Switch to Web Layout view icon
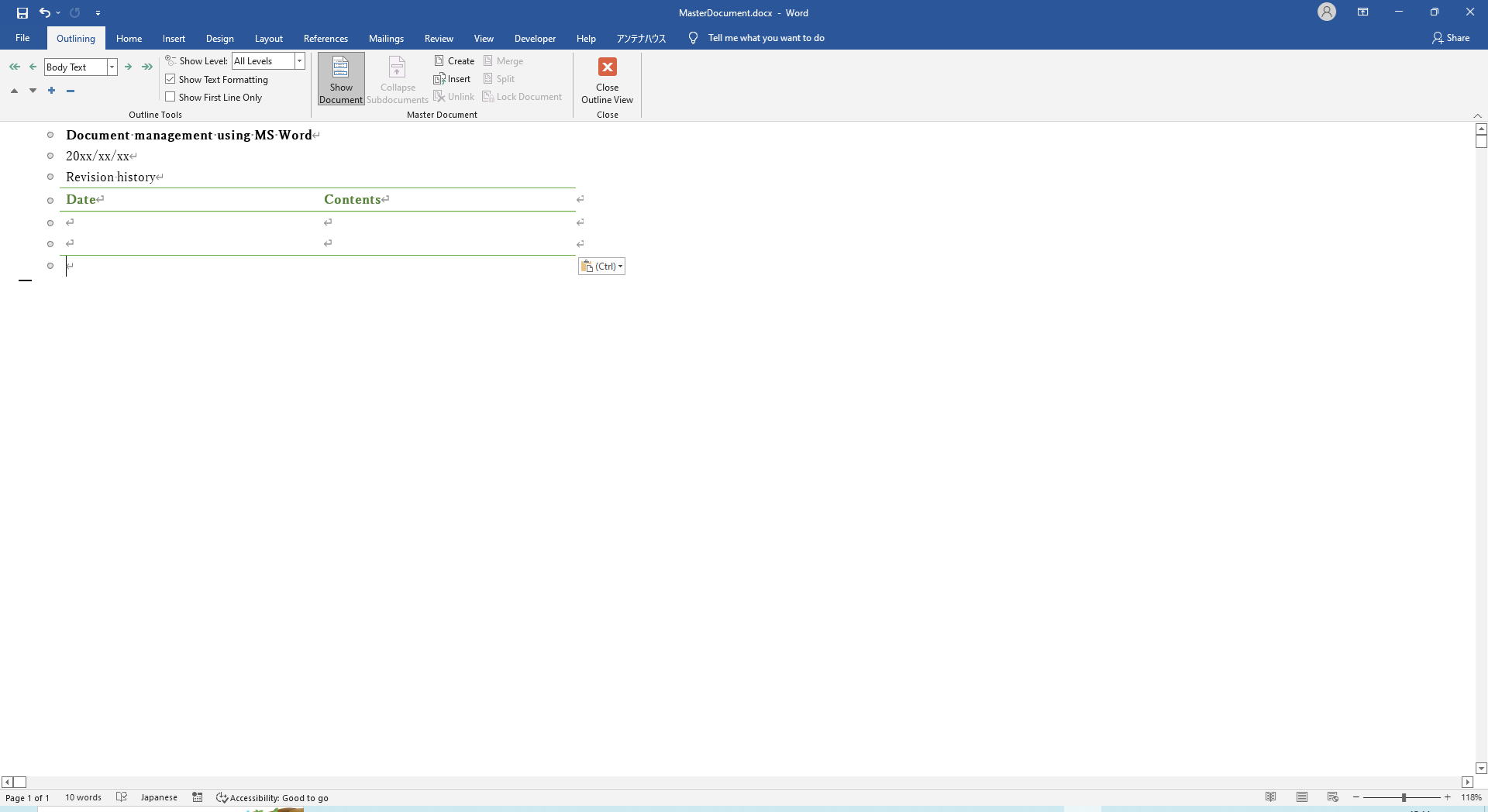Image resolution: width=1488 pixels, height=812 pixels. point(1333,797)
